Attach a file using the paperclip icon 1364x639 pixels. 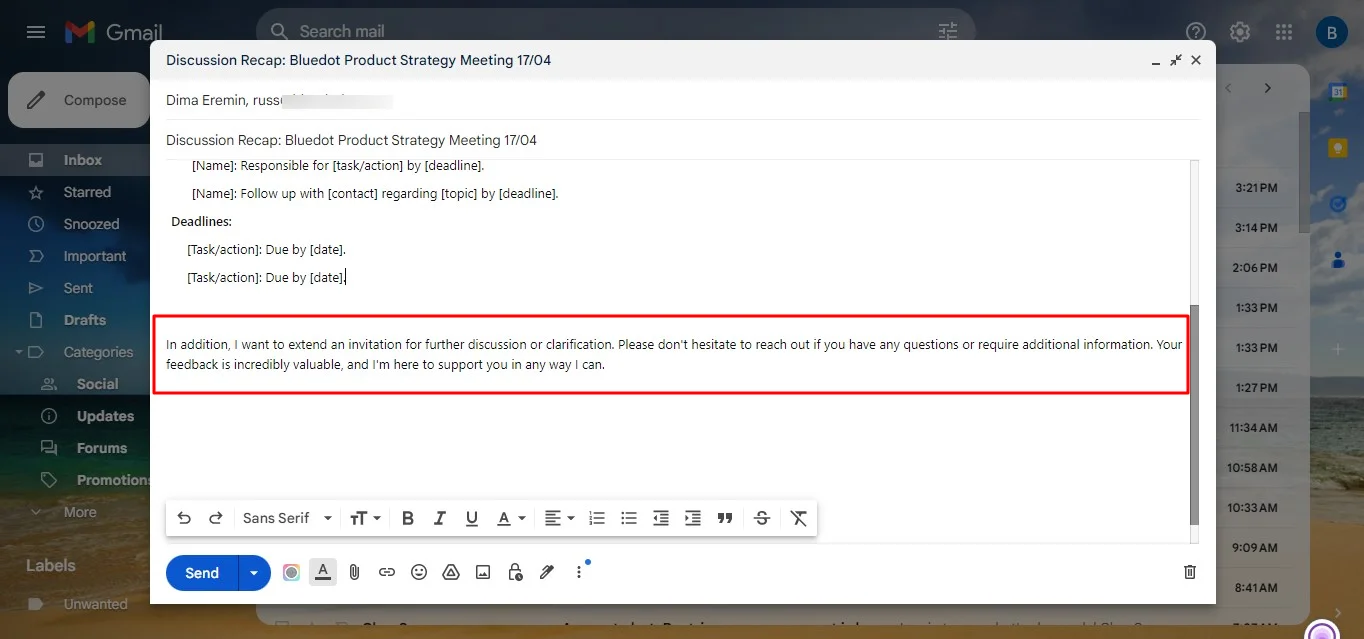click(354, 571)
